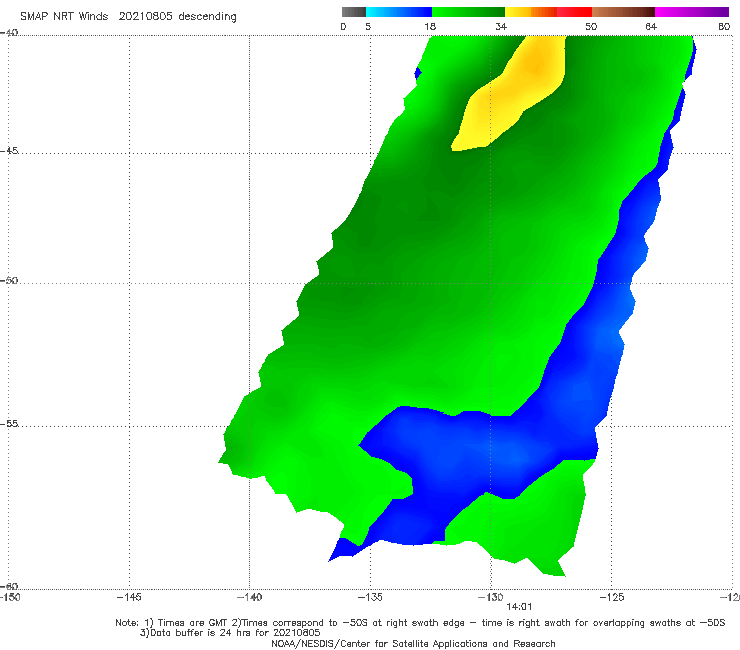740x650 pixels.
Task: Select the cyan-blue segment of the color bar
Action: pyautogui.click(x=399, y=12)
